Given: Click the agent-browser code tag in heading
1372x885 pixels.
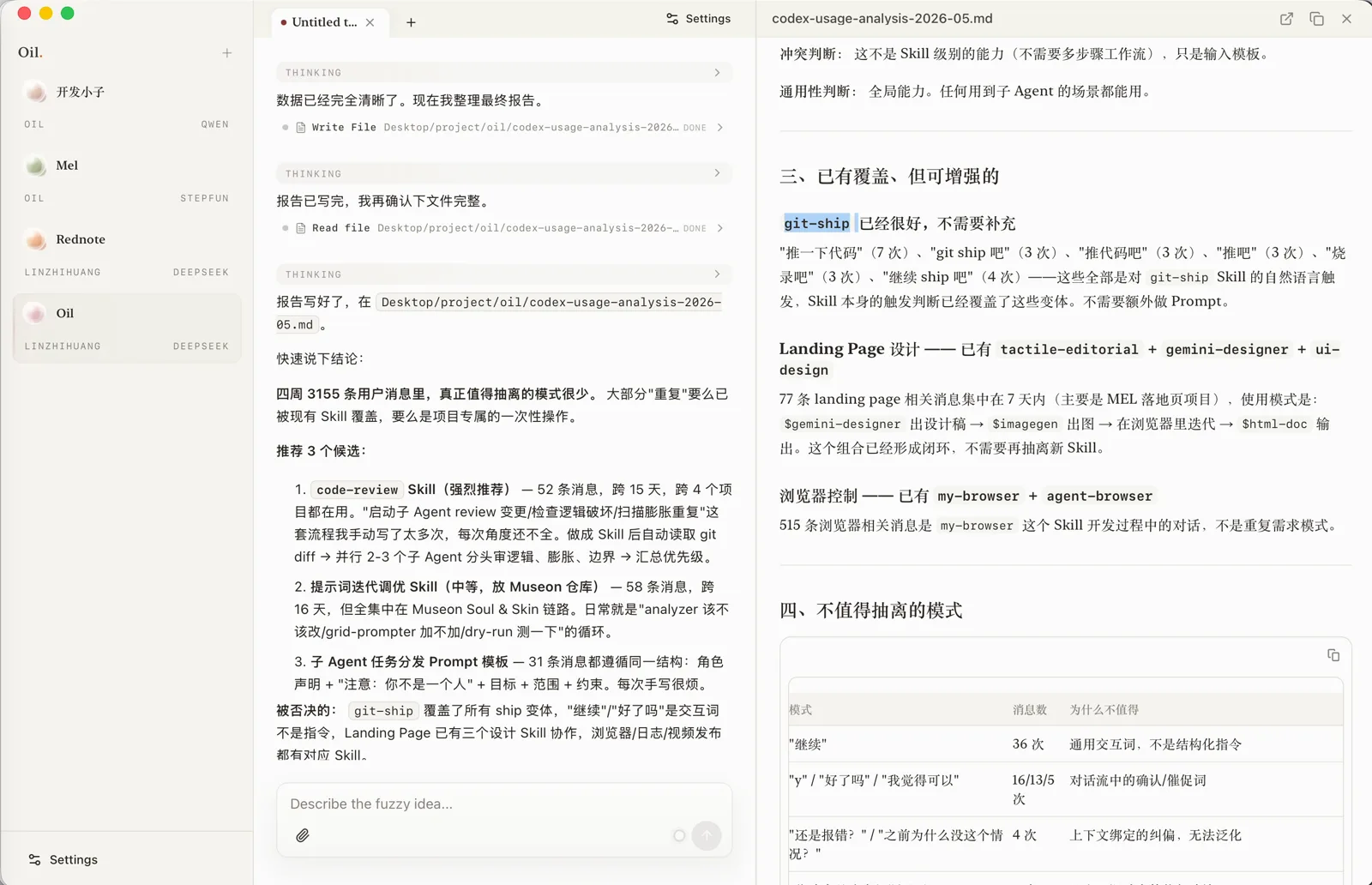Looking at the screenshot, I should [1099, 496].
